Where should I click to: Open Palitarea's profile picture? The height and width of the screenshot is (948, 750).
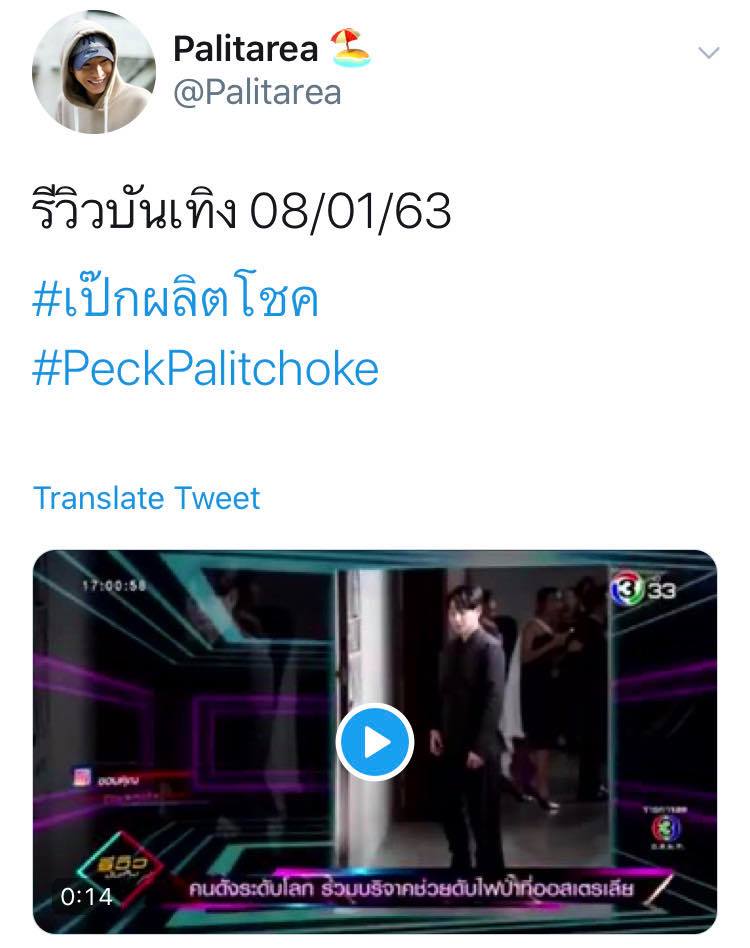point(94,71)
